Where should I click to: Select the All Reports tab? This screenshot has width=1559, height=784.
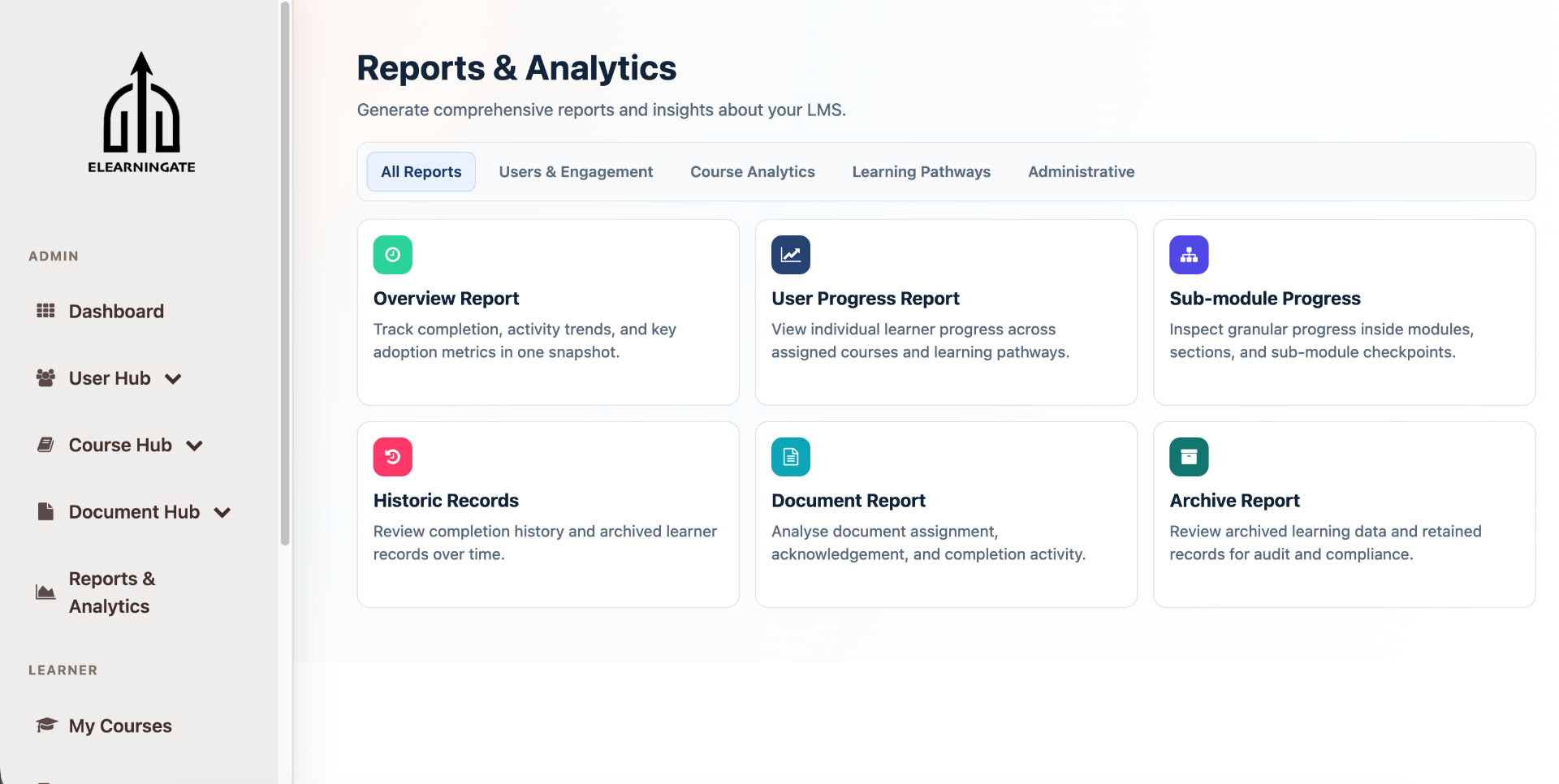421,172
